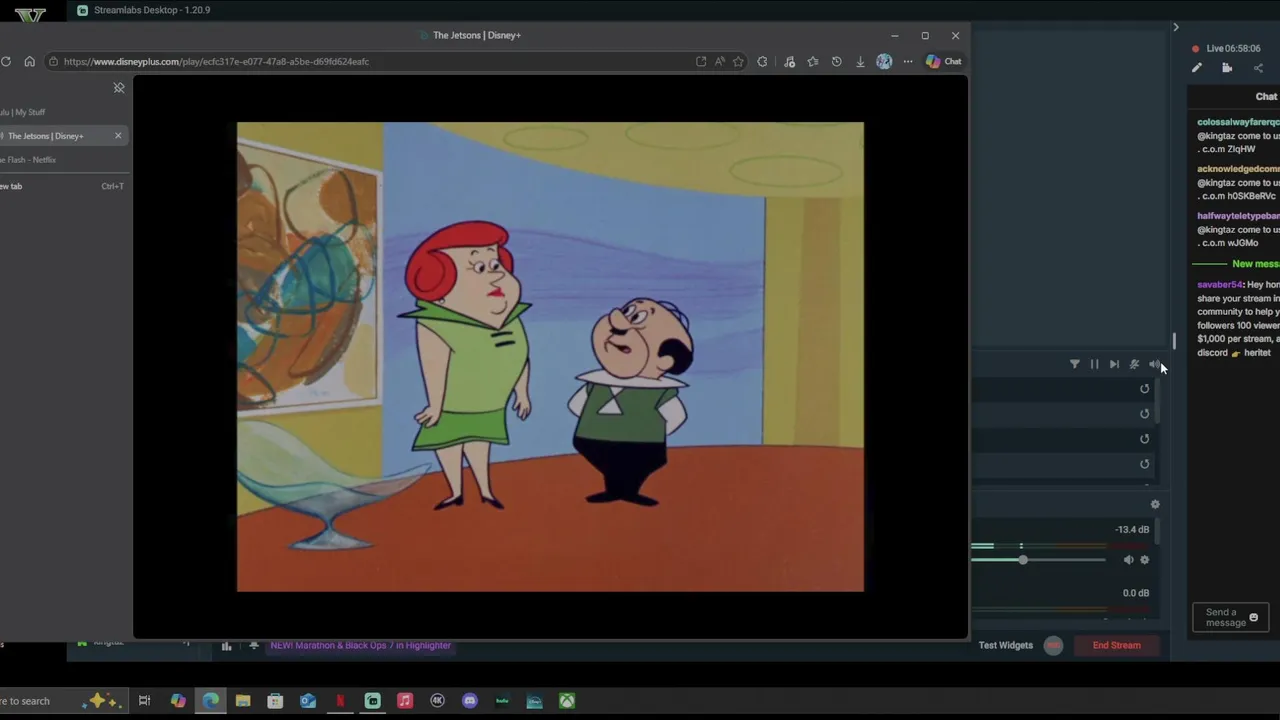The width and height of the screenshot is (1280, 720).
Task: Open browser downloads arrow icon
Action: coord(860,61)
